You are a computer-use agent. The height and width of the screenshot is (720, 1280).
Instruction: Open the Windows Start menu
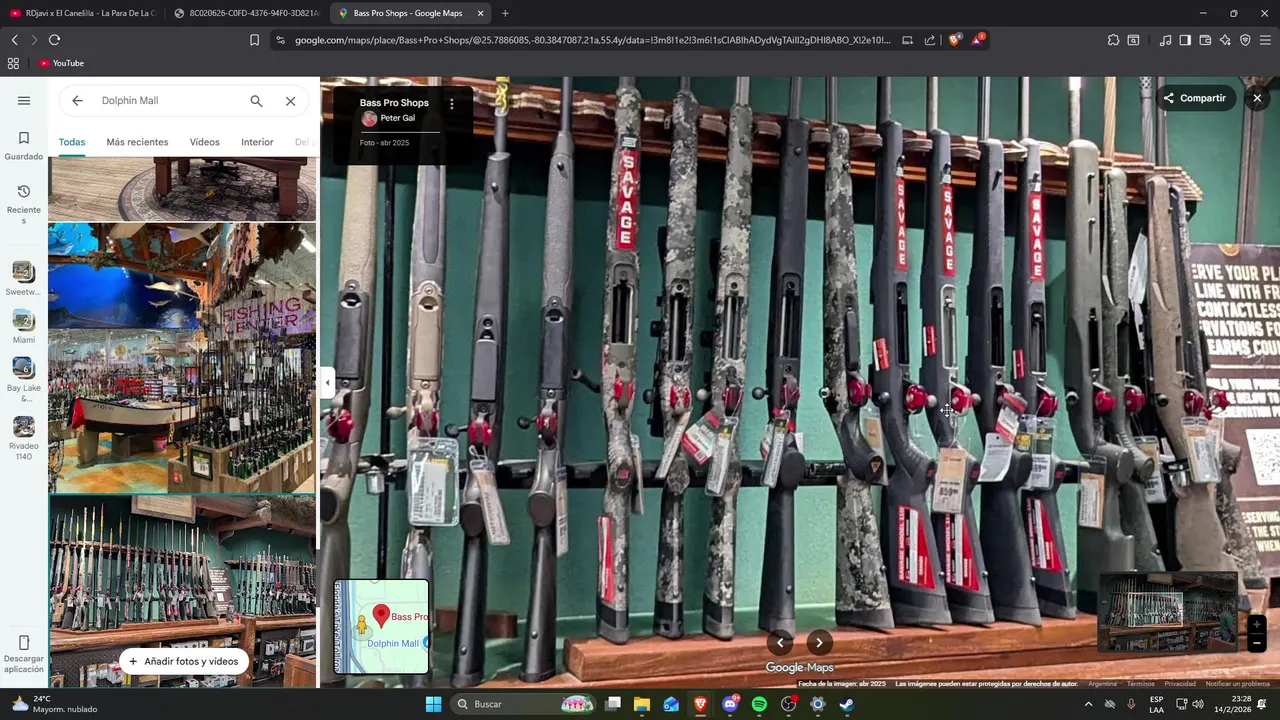pos(433,704)
